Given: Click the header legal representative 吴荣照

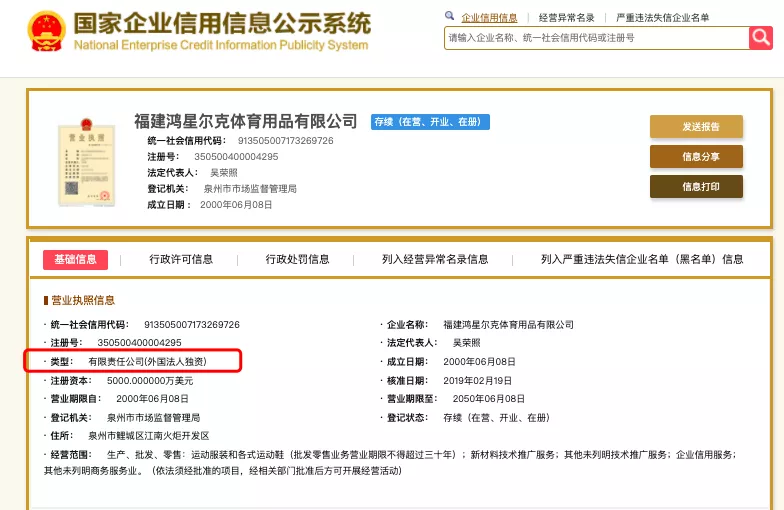Looking at the screenshot, I should point(224,172).
